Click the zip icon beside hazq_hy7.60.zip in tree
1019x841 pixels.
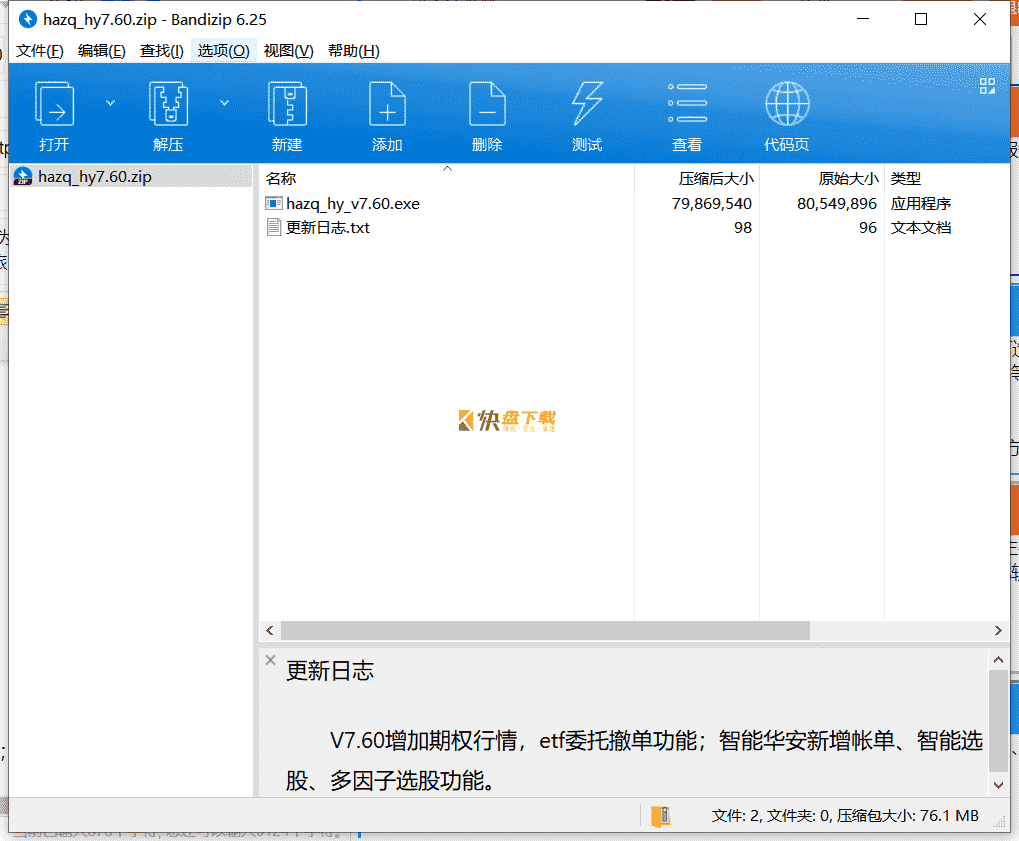click(x=23, y=176)
